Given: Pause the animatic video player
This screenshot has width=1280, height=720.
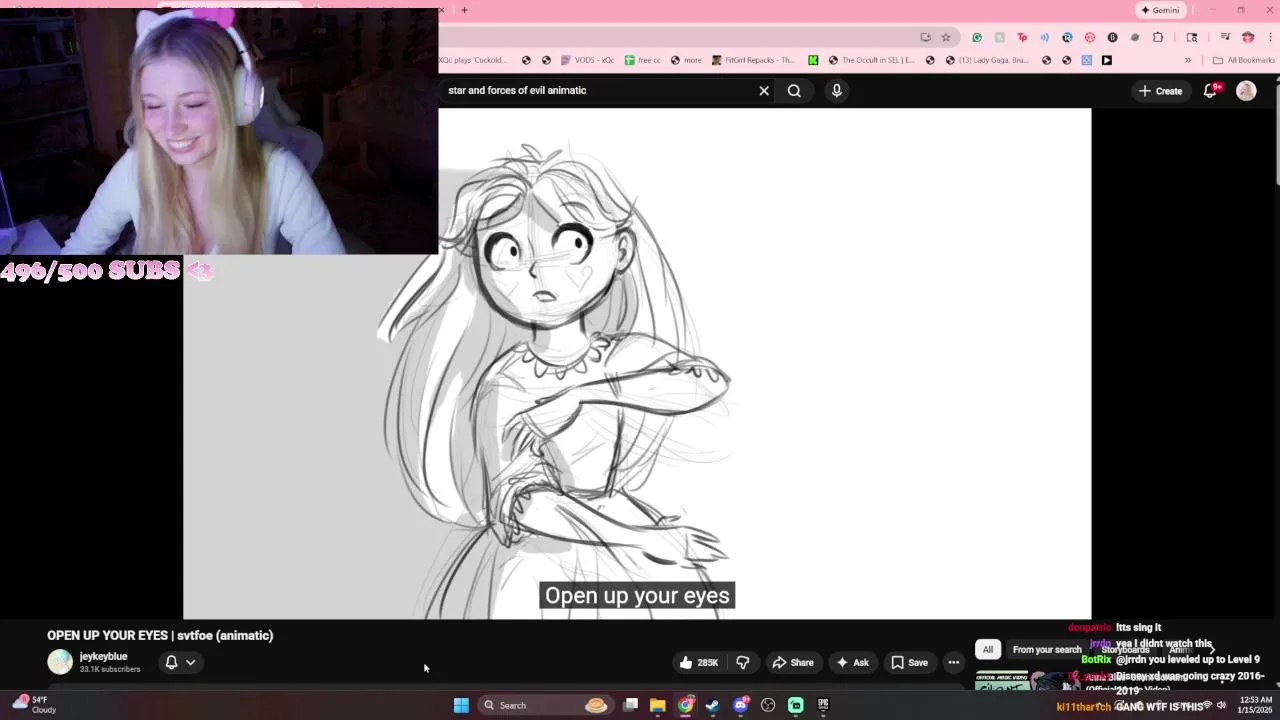Looking at the screenshot, I should [637, 363].
